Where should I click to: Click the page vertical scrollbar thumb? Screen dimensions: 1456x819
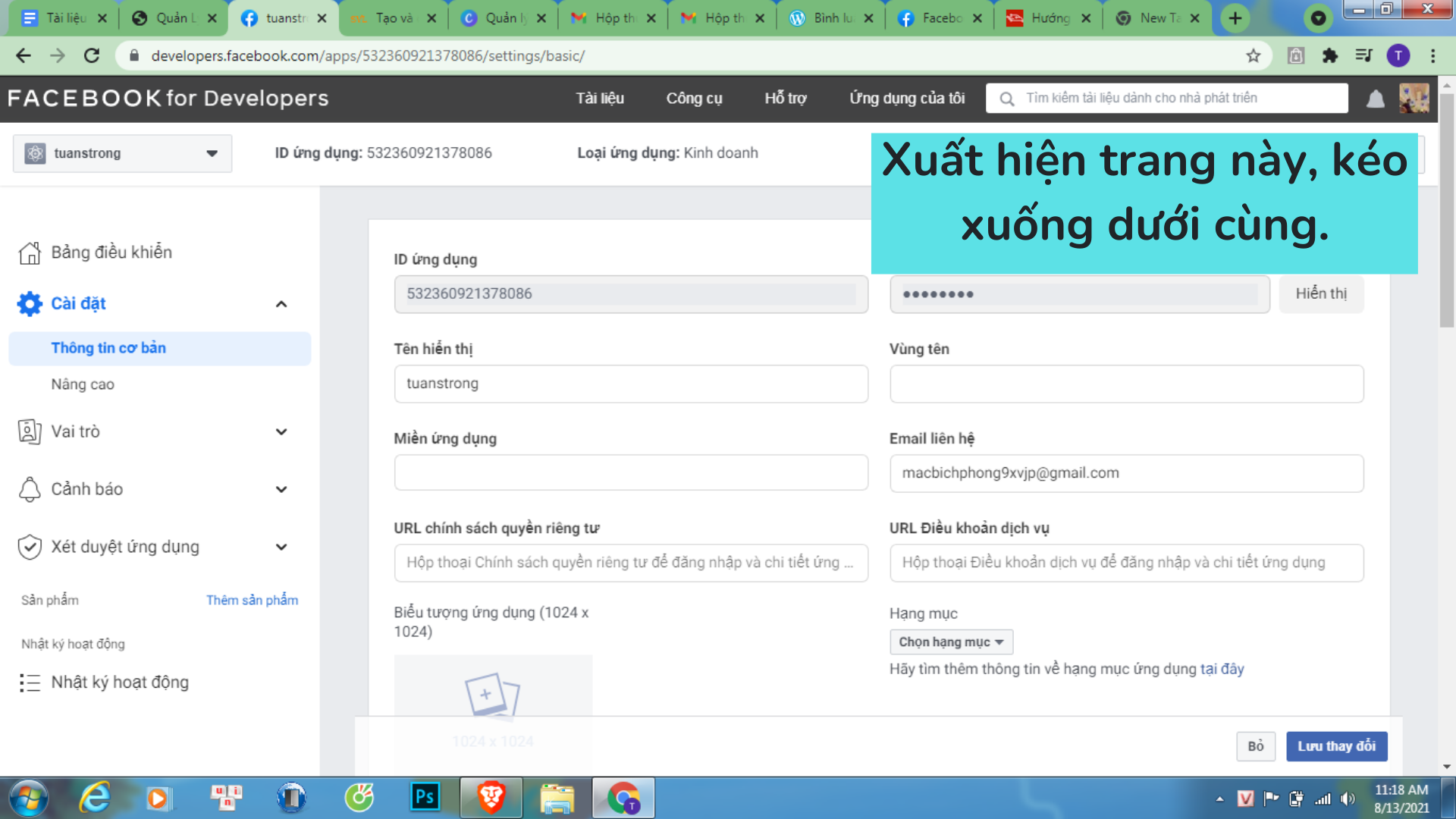(1446, 211)
